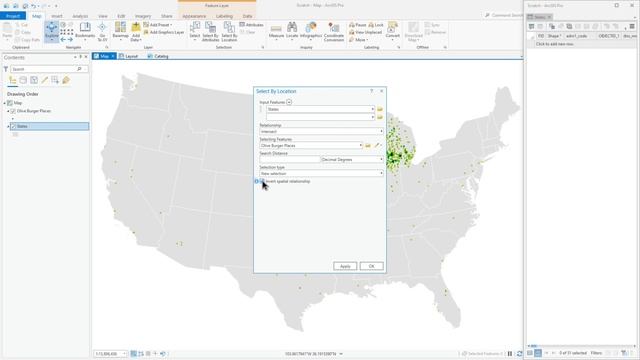Browse folder for Selecting Features
640x360 pixels.
pyautogui.click(x=368, y=145)
